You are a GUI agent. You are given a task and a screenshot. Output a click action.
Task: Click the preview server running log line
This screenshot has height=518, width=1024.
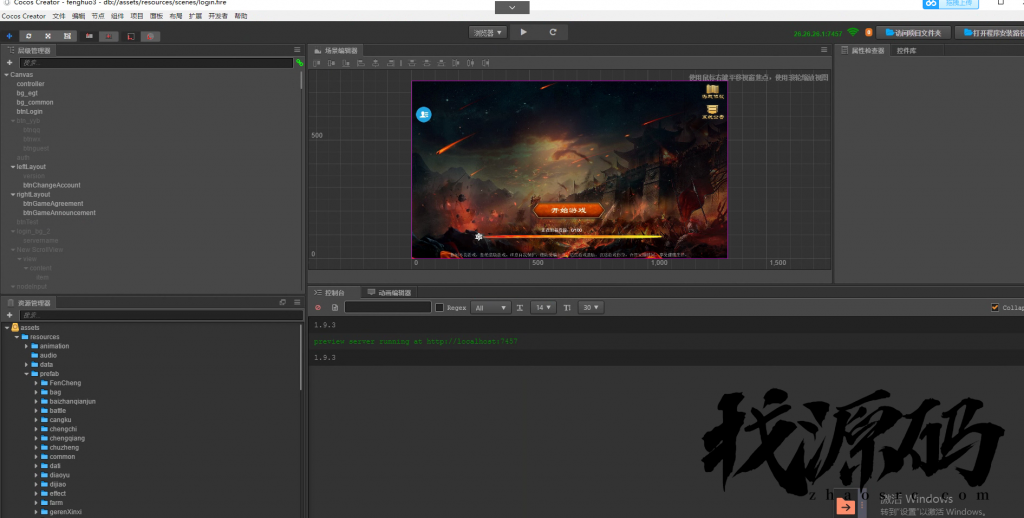(x=415, y=341)
